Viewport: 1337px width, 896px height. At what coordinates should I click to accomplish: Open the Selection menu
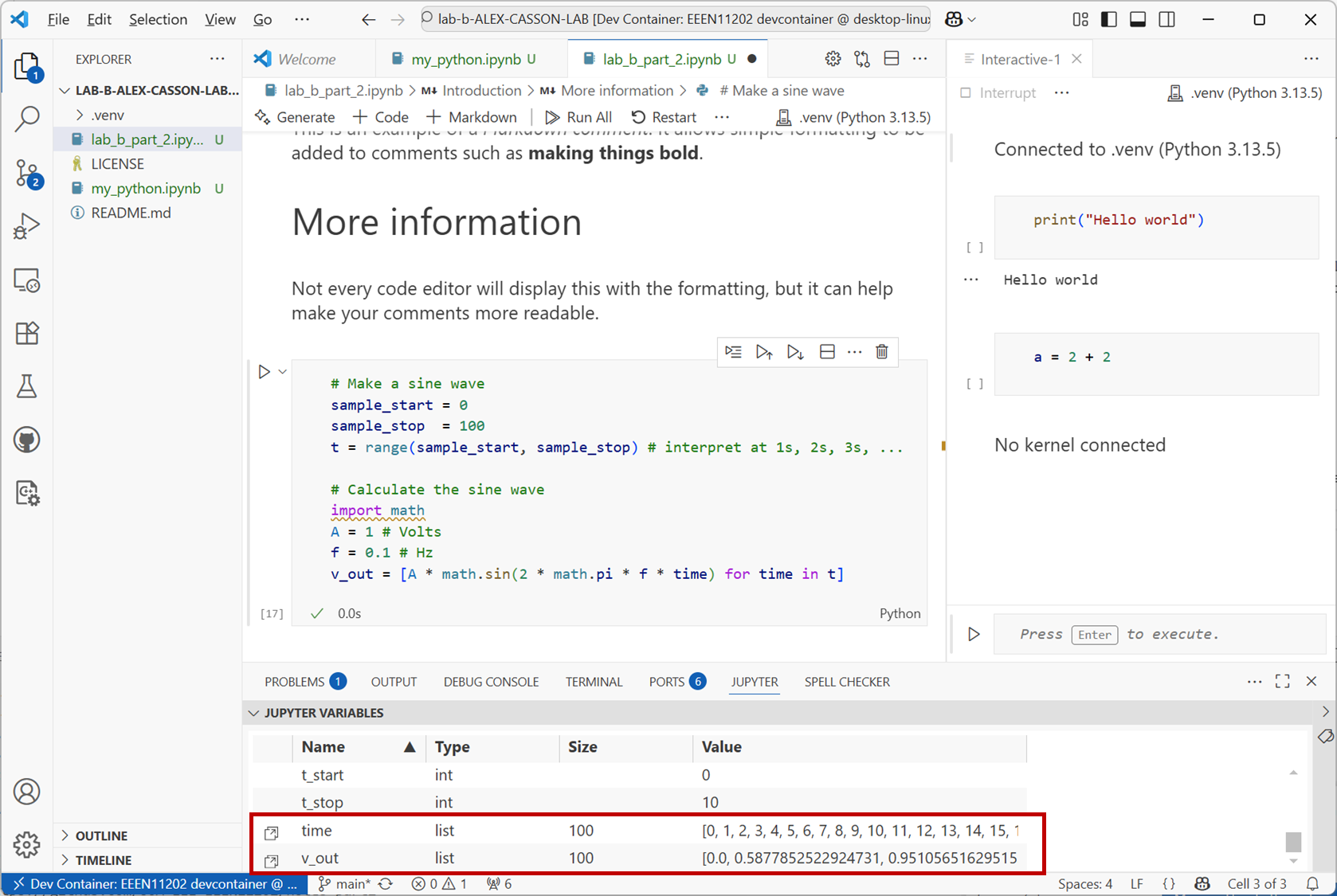click(158, 19)
